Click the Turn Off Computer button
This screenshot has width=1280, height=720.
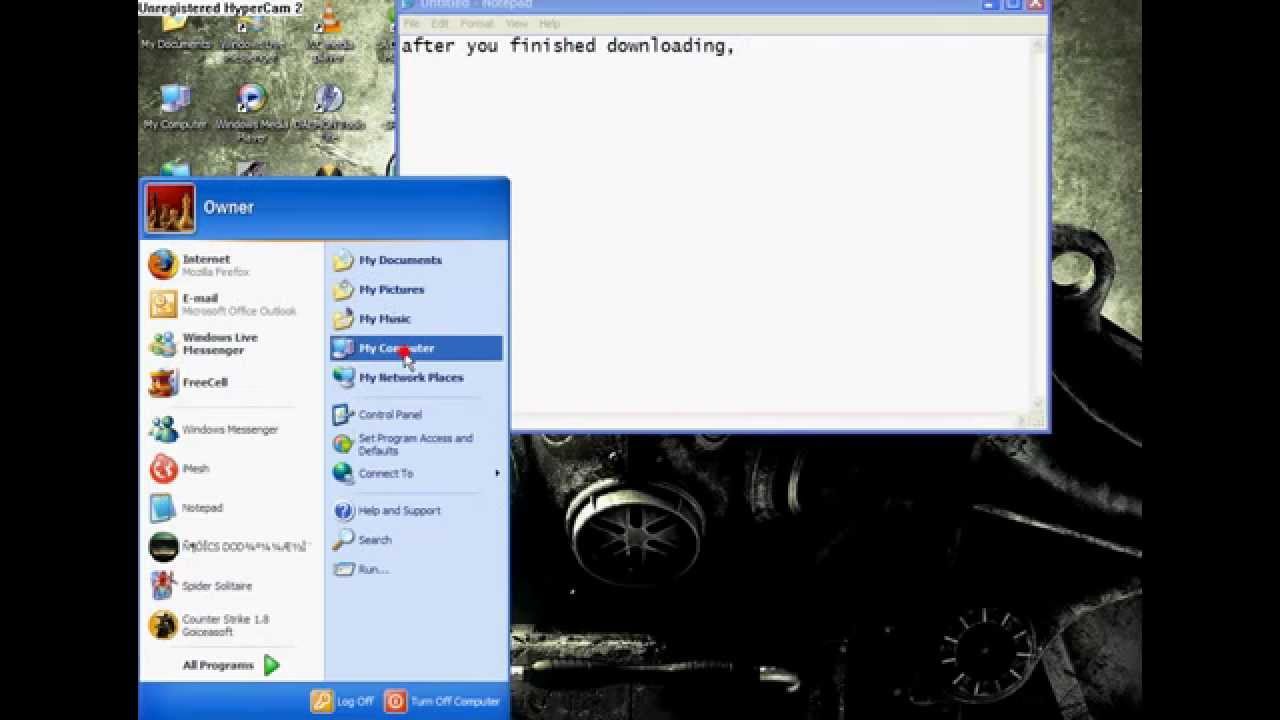coord(442,702)
